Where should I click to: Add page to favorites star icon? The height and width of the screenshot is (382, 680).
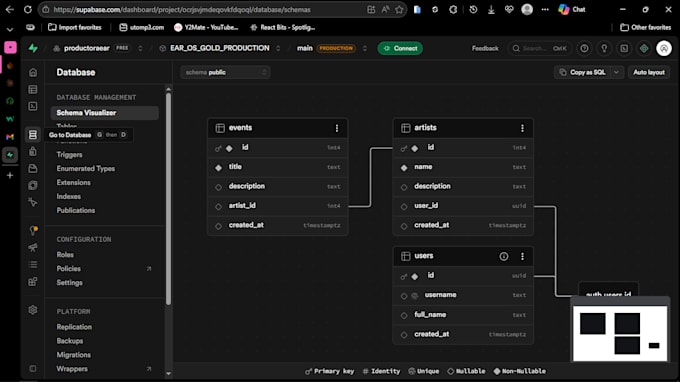pyautogui.click(x=399, y=9)
